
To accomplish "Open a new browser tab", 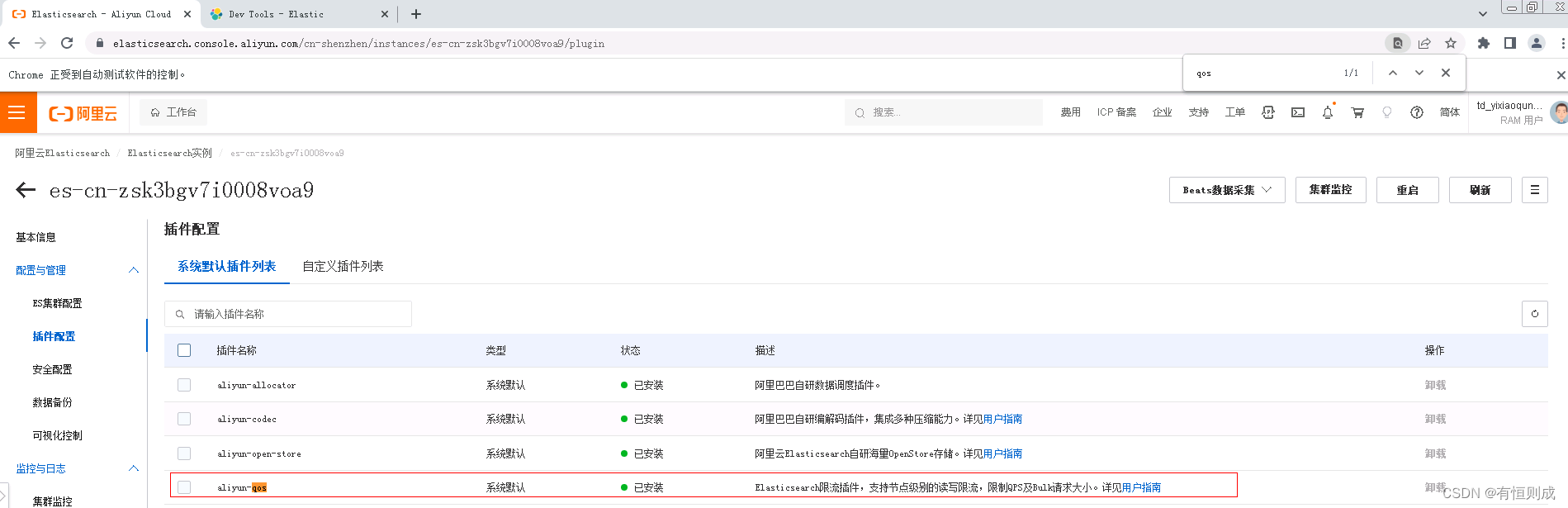I will tap(416, 14).
